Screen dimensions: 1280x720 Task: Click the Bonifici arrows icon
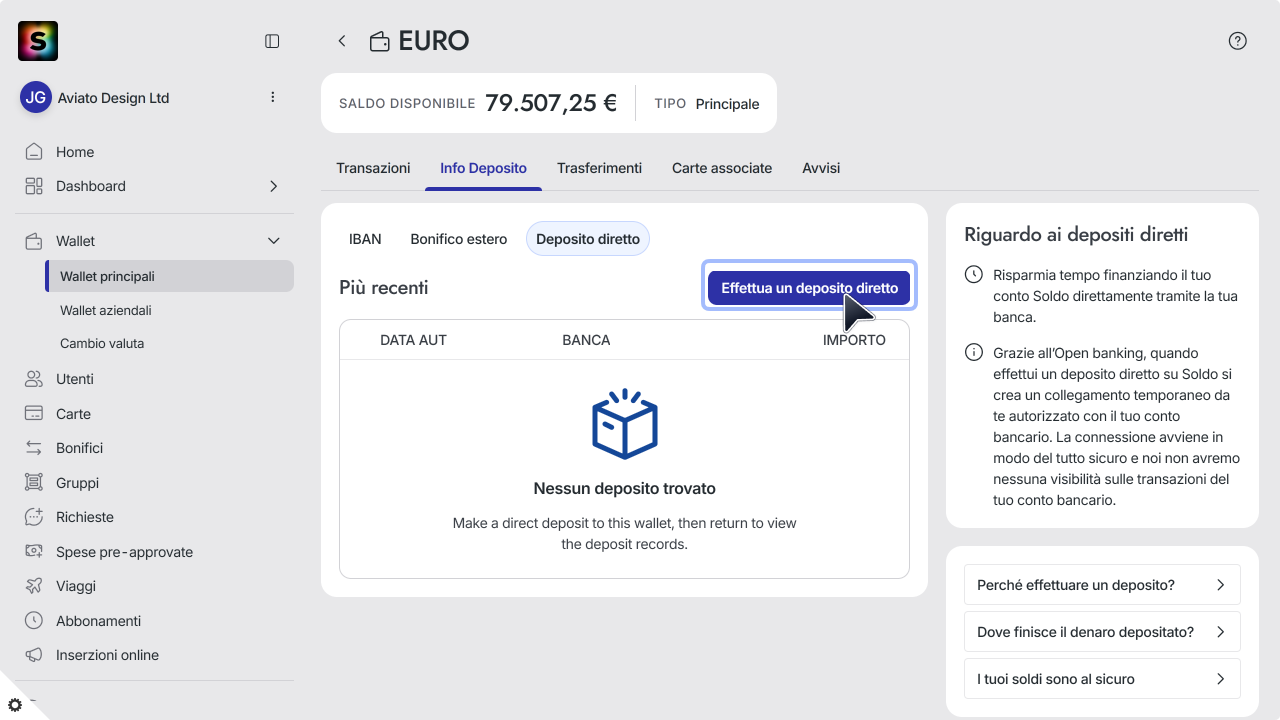tap(34, 448)
